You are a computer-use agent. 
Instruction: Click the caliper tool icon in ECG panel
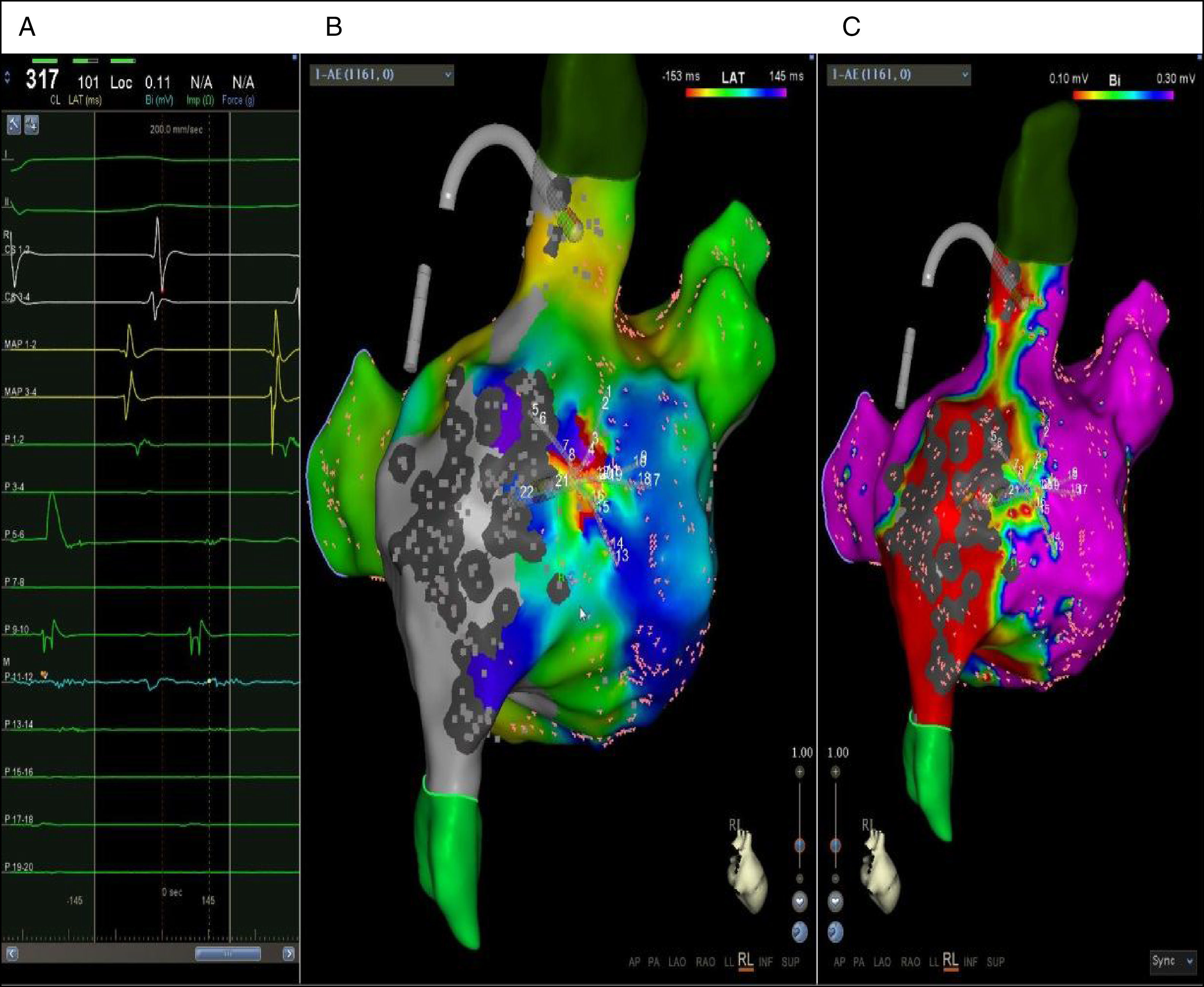coord(14,124)
